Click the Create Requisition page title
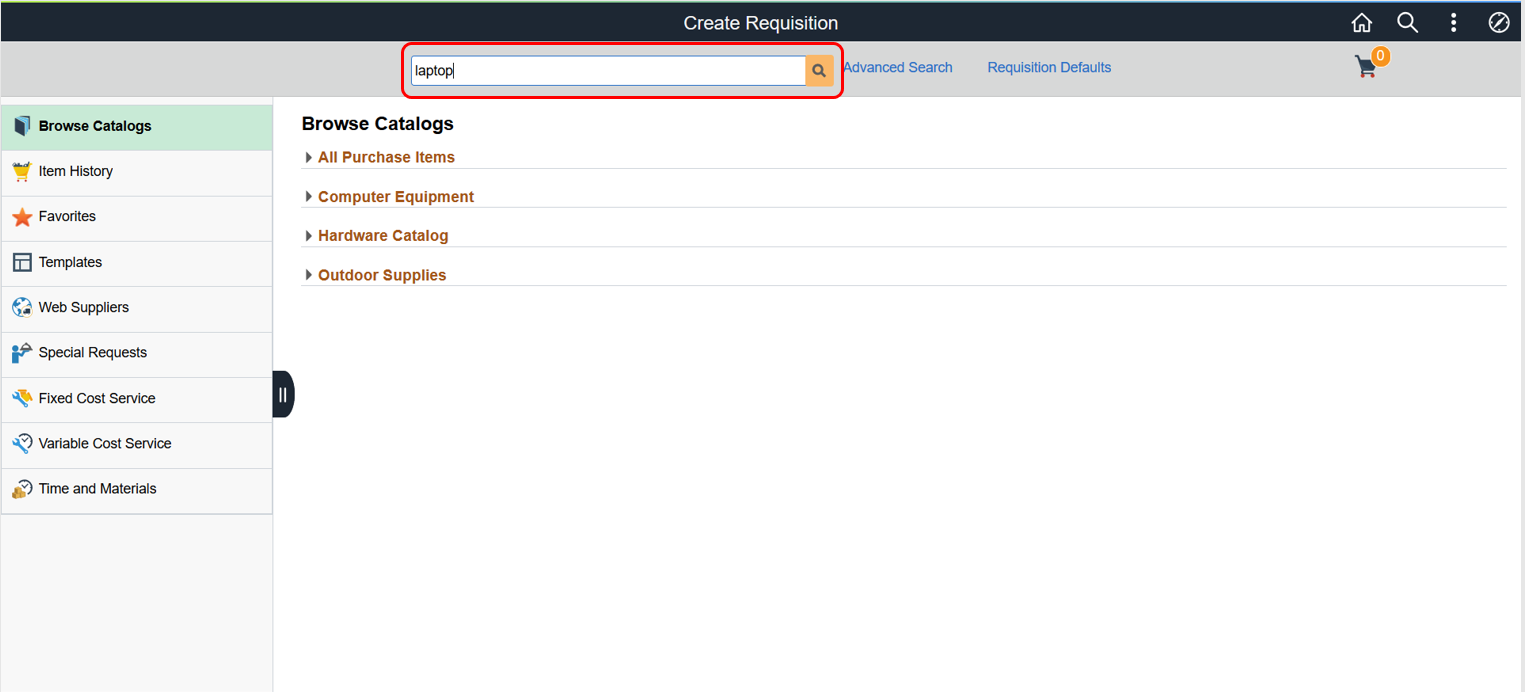This screenshot has height=692, width=1525. click(x=761, y=23)
